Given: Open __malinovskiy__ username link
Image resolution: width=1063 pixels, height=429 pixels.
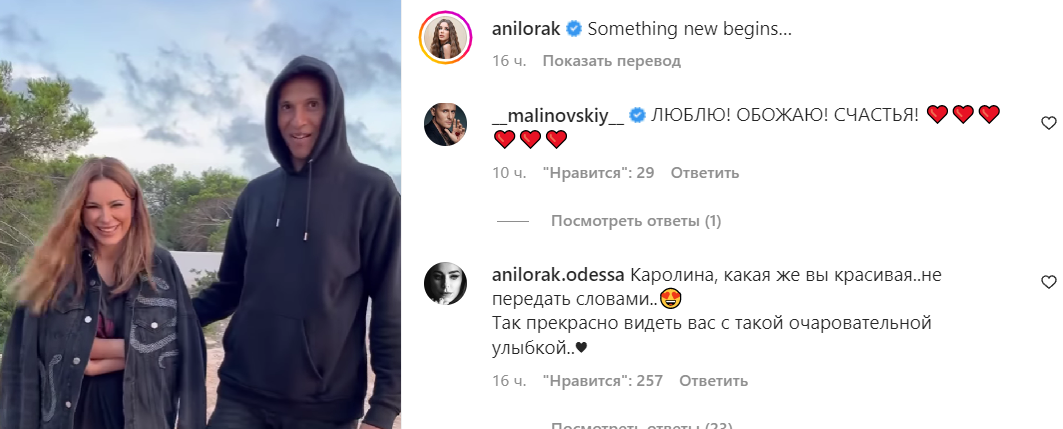Looking at the screenshot, I should coord(558,116).
